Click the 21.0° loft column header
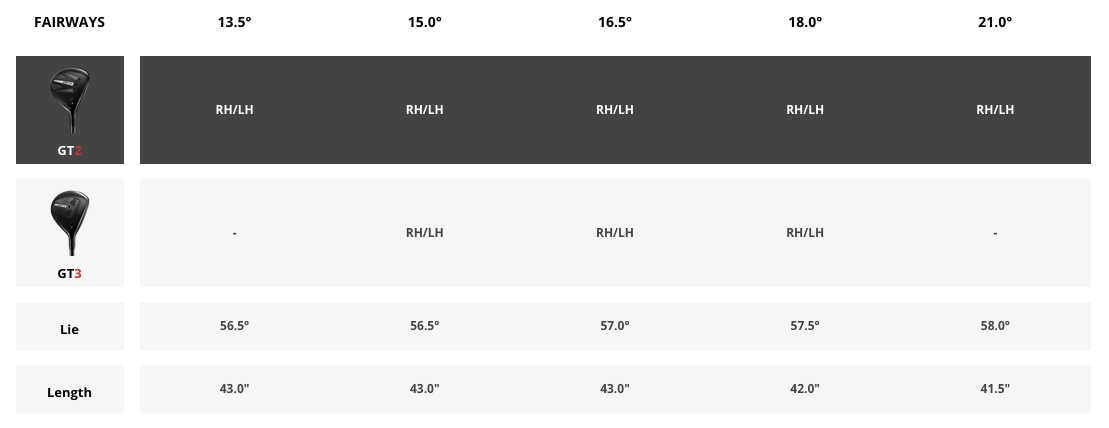The height and width of the screenshot is (428, 1109). coord(995,22)
